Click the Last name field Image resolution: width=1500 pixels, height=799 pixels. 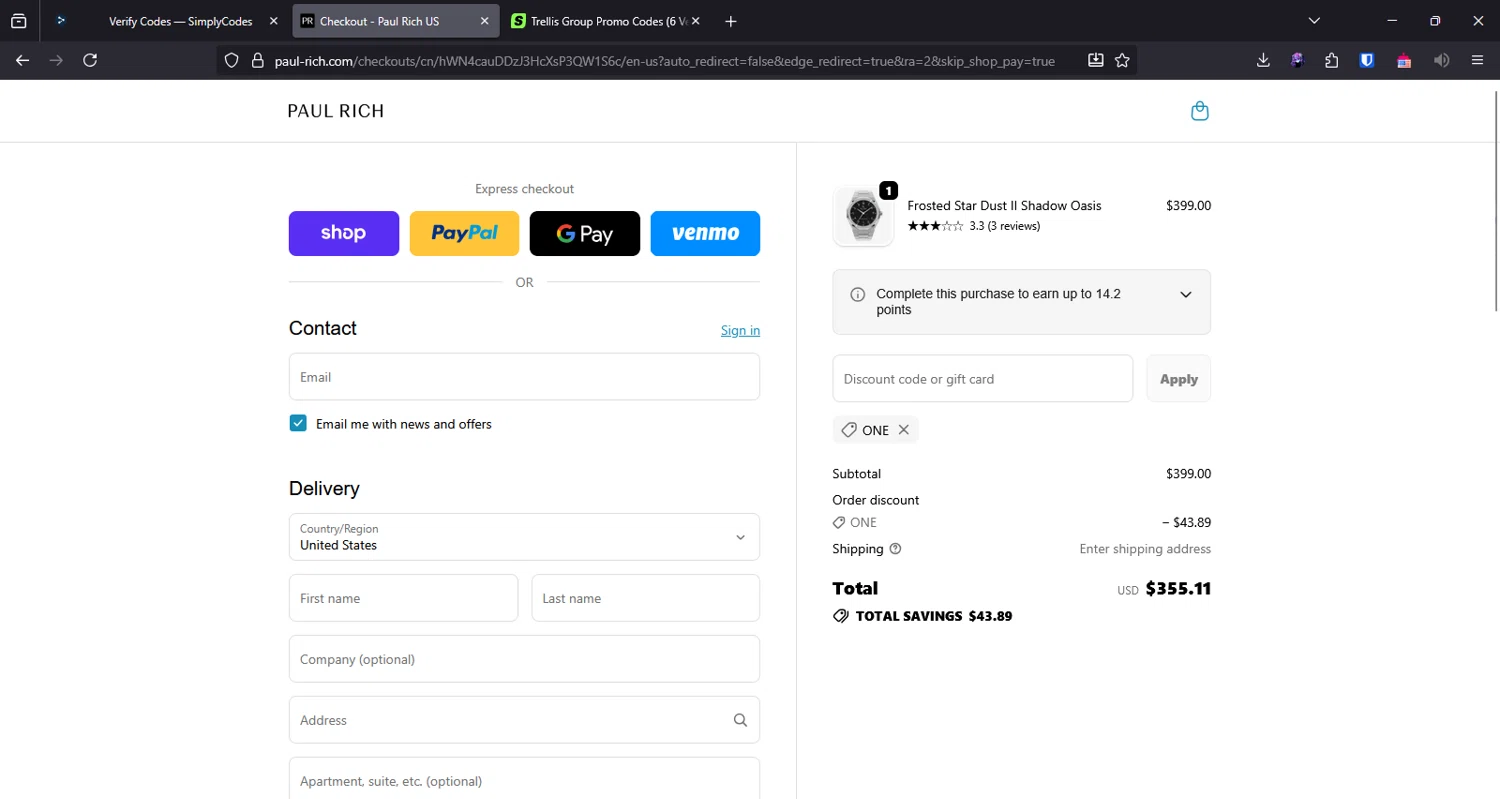646,598
